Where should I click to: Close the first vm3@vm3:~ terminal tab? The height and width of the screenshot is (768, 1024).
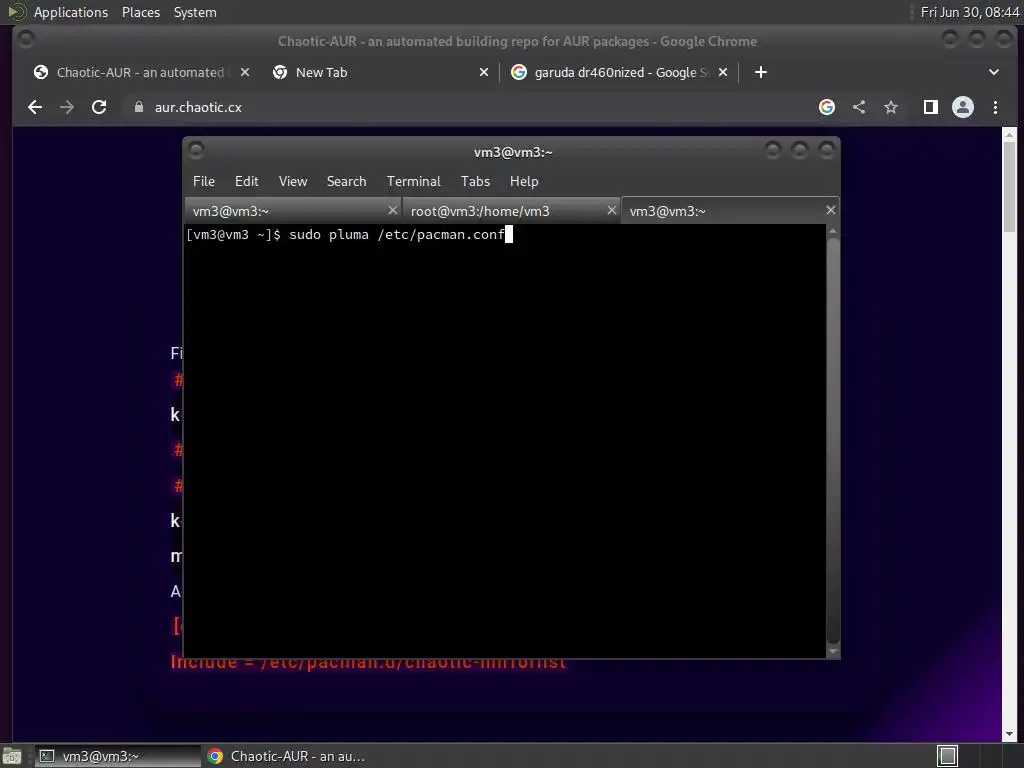392,210
